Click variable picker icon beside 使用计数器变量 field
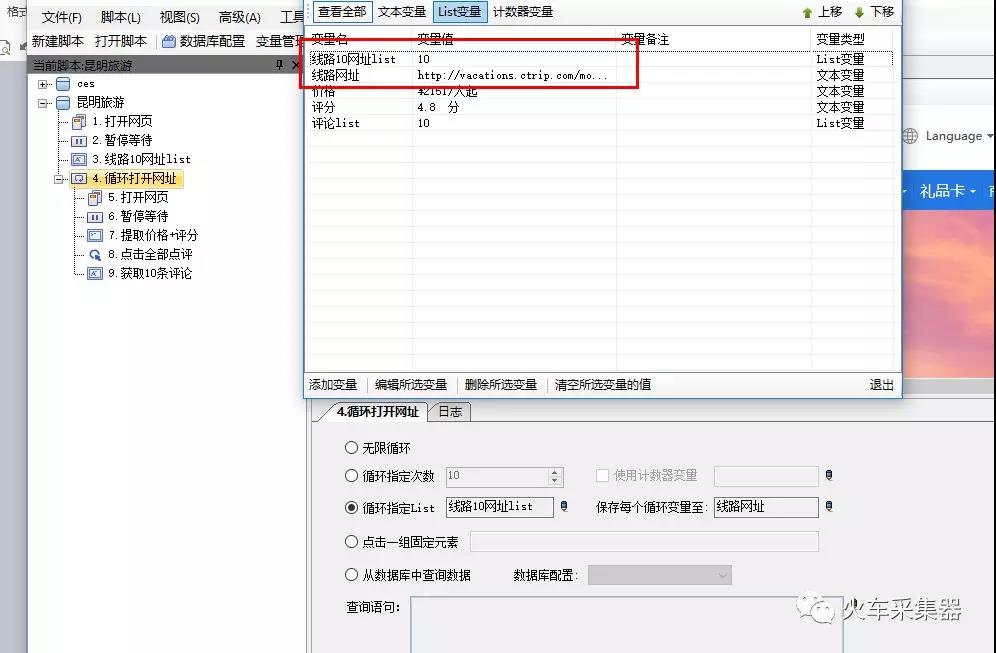 [x=828, y=475]
